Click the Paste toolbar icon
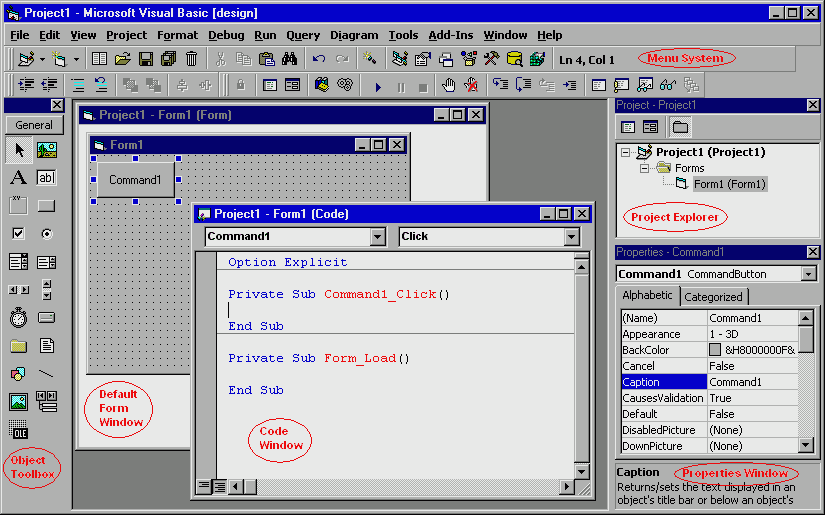 pyautogui.click(x=267, y=59)
